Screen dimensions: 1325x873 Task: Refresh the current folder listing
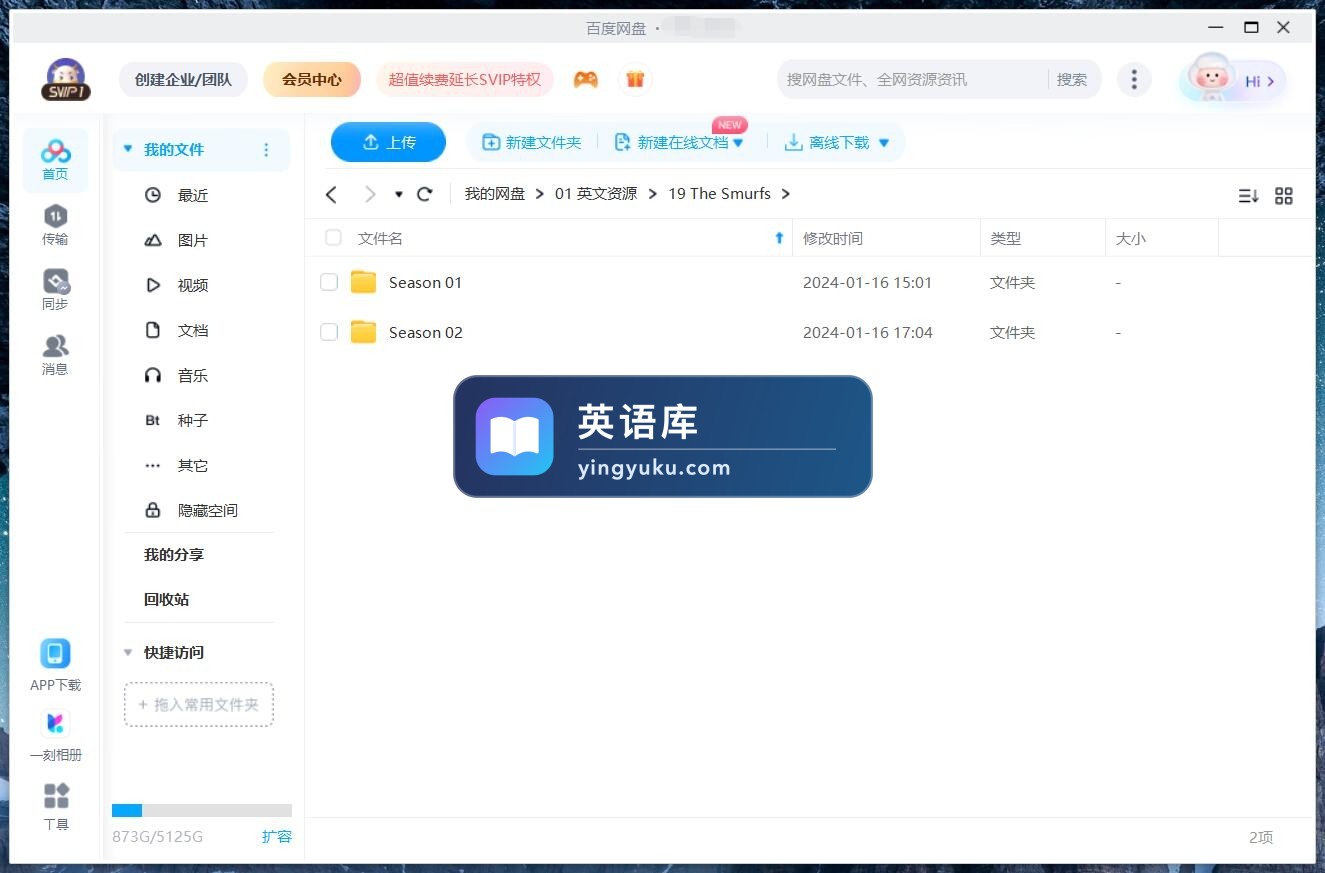point(425,194)
